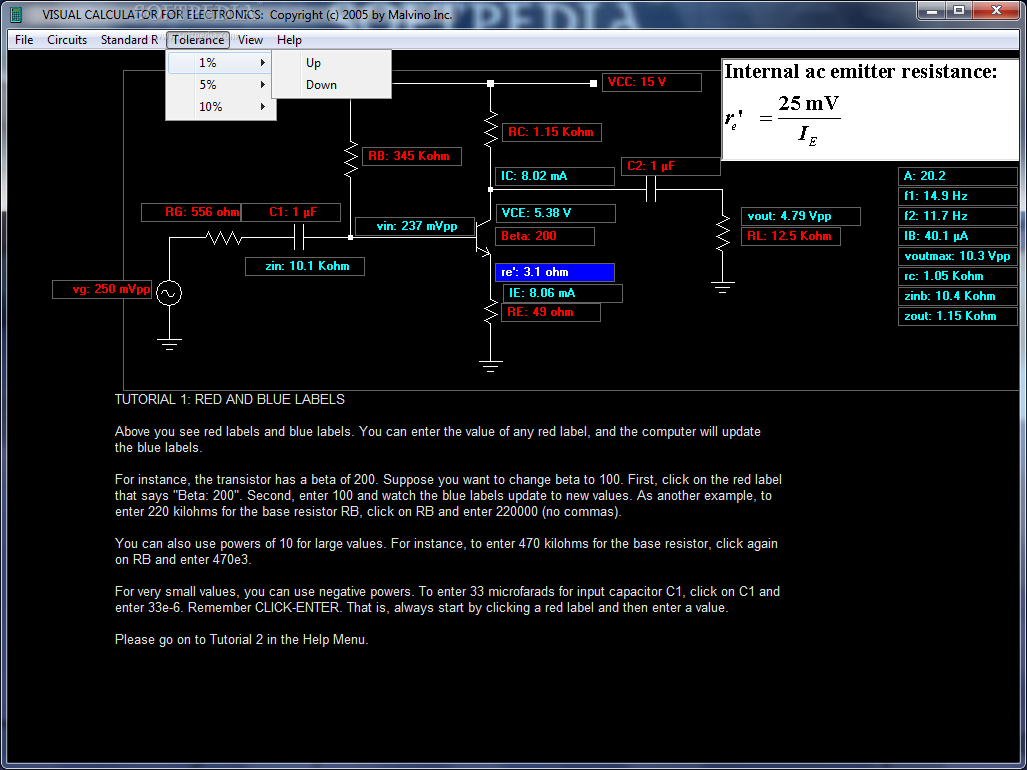Close the open Tolerance menu
1027x770 pixels.
[x=198, y=40]
